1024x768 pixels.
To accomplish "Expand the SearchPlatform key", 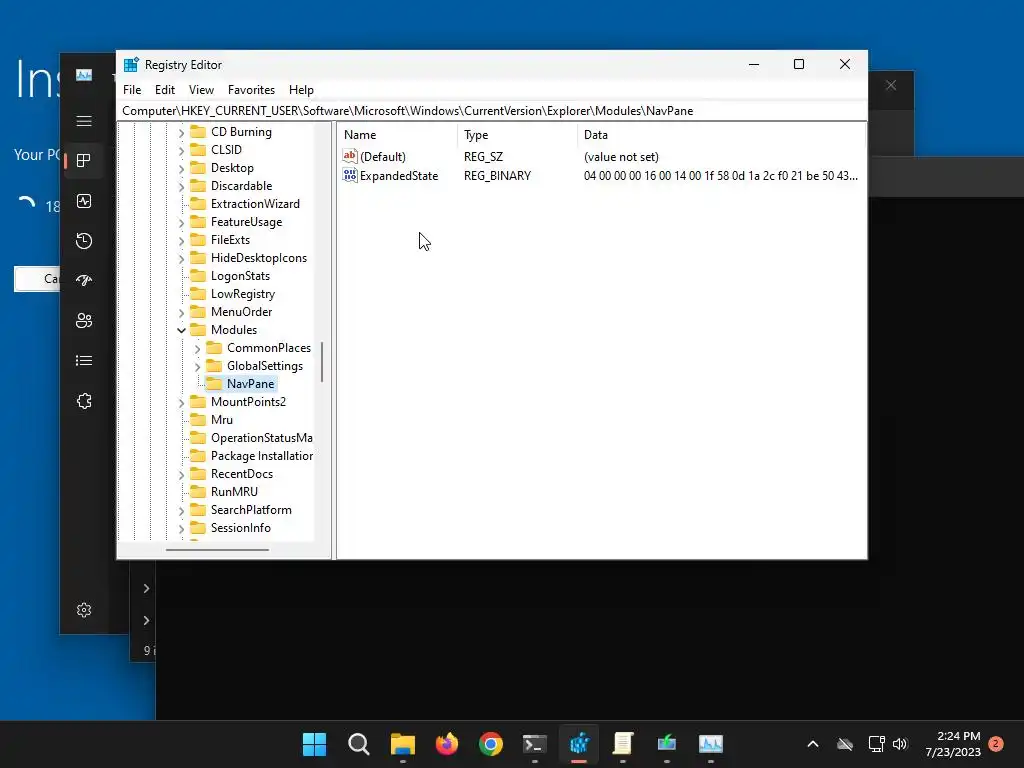I will coord(182,511).
